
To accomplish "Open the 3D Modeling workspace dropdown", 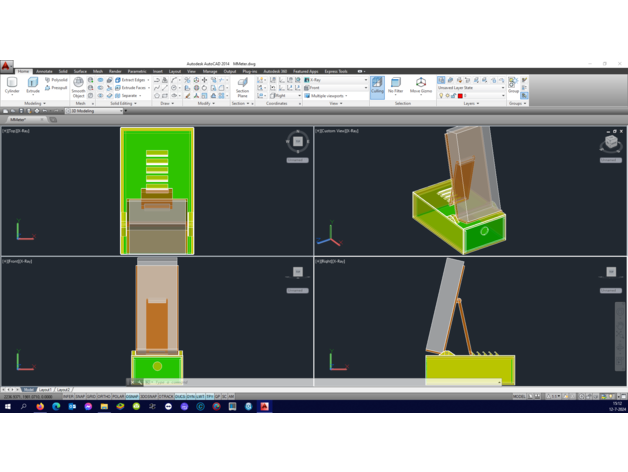I will click(96, 111).
